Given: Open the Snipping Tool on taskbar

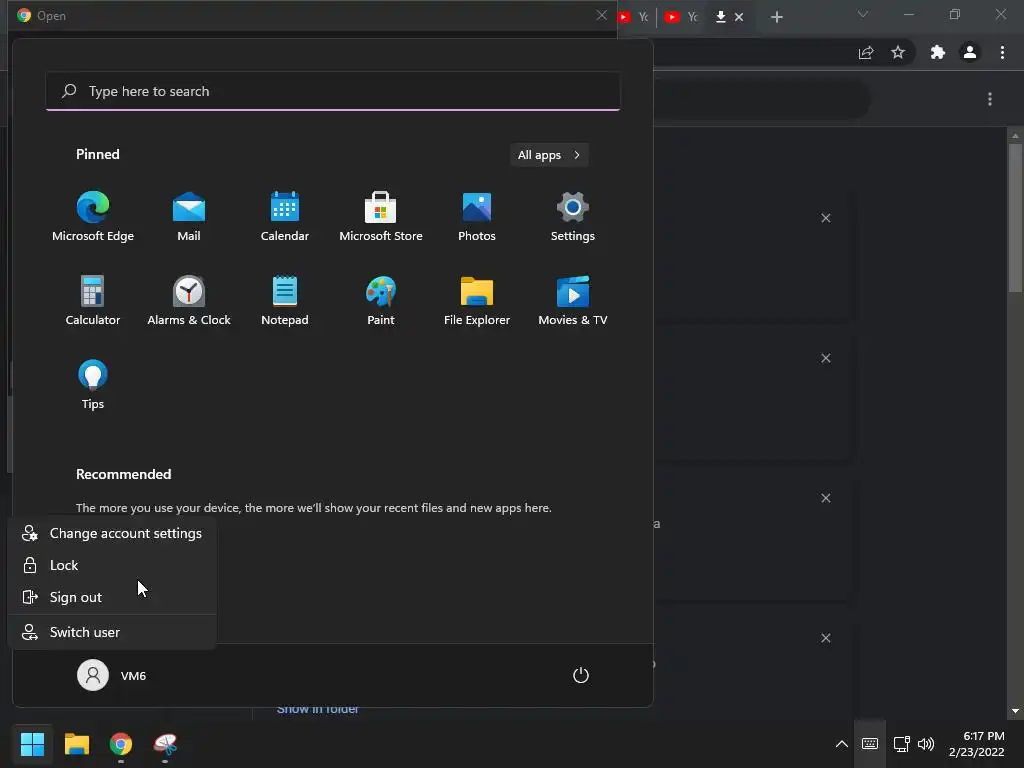Looking at the screenshot, I should pyautogui.click(x=165, y=744).
